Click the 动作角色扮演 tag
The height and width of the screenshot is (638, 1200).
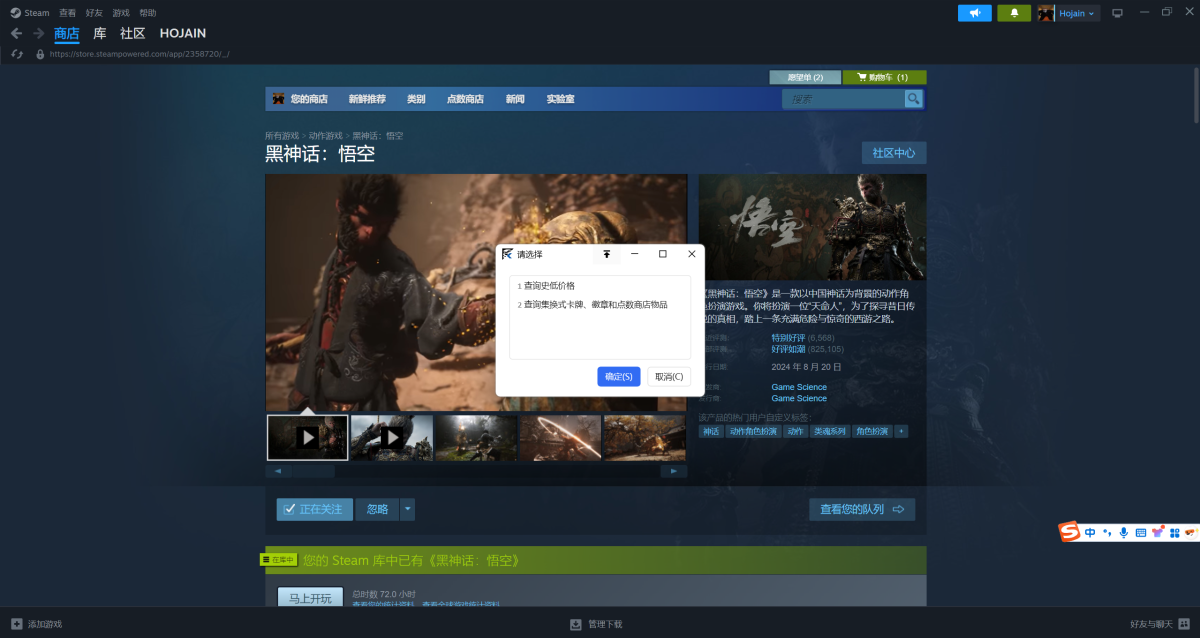tap(752, 431)
